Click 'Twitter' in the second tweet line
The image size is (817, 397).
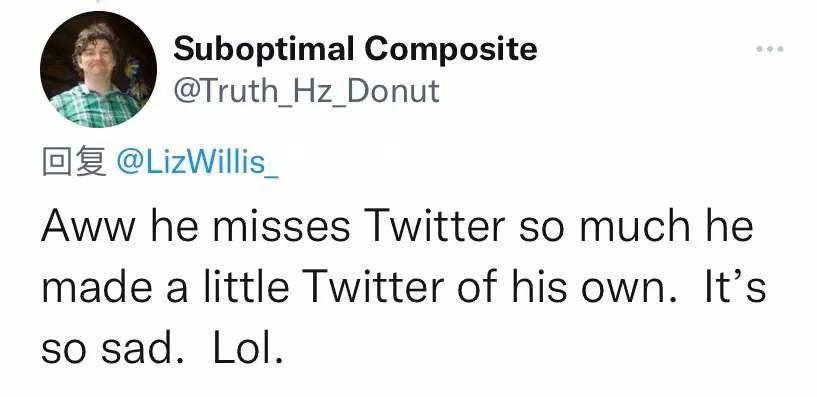(376, 286)
